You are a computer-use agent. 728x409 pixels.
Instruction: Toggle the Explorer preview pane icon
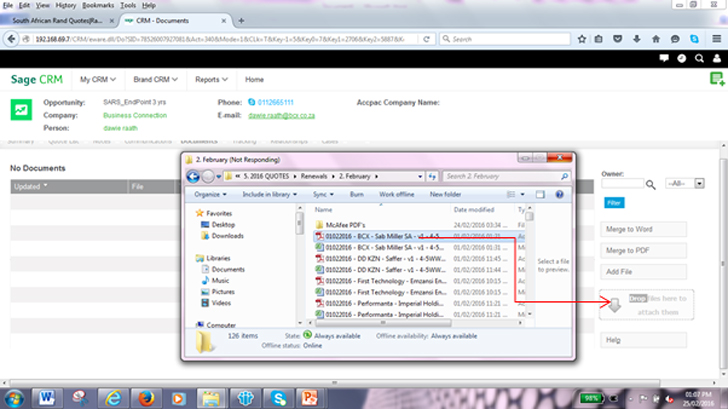(540, 194)
